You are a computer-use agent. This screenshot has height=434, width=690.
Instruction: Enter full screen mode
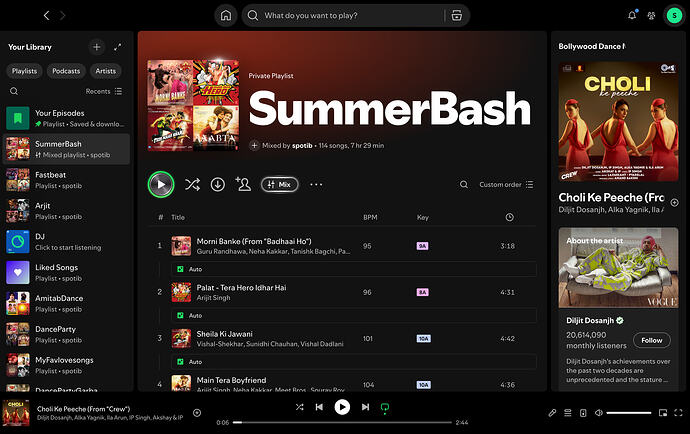click(678, 413)
